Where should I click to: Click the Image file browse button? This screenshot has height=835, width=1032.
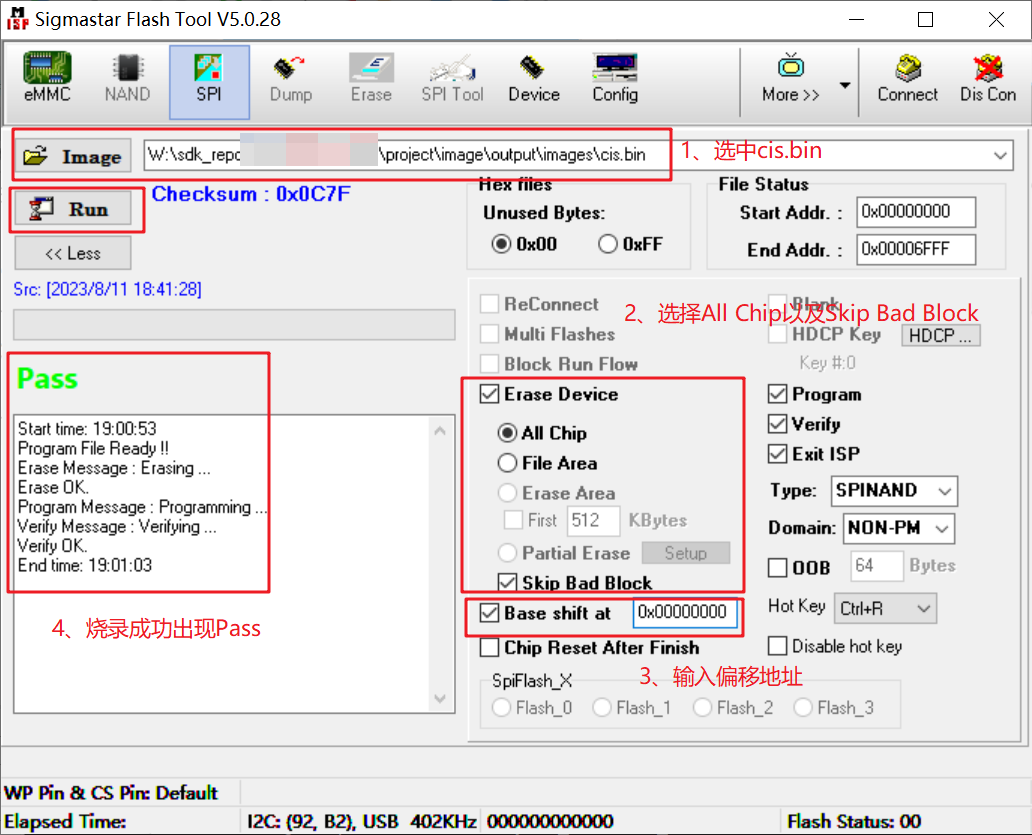coord(73,156)
